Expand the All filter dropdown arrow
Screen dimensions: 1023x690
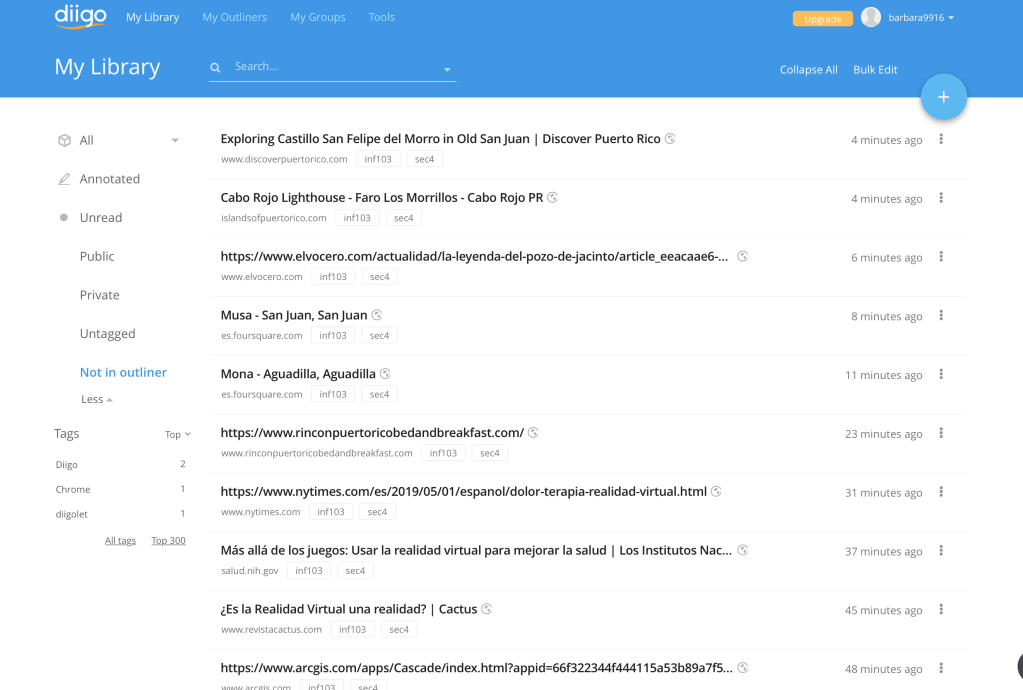coord(175,141)
